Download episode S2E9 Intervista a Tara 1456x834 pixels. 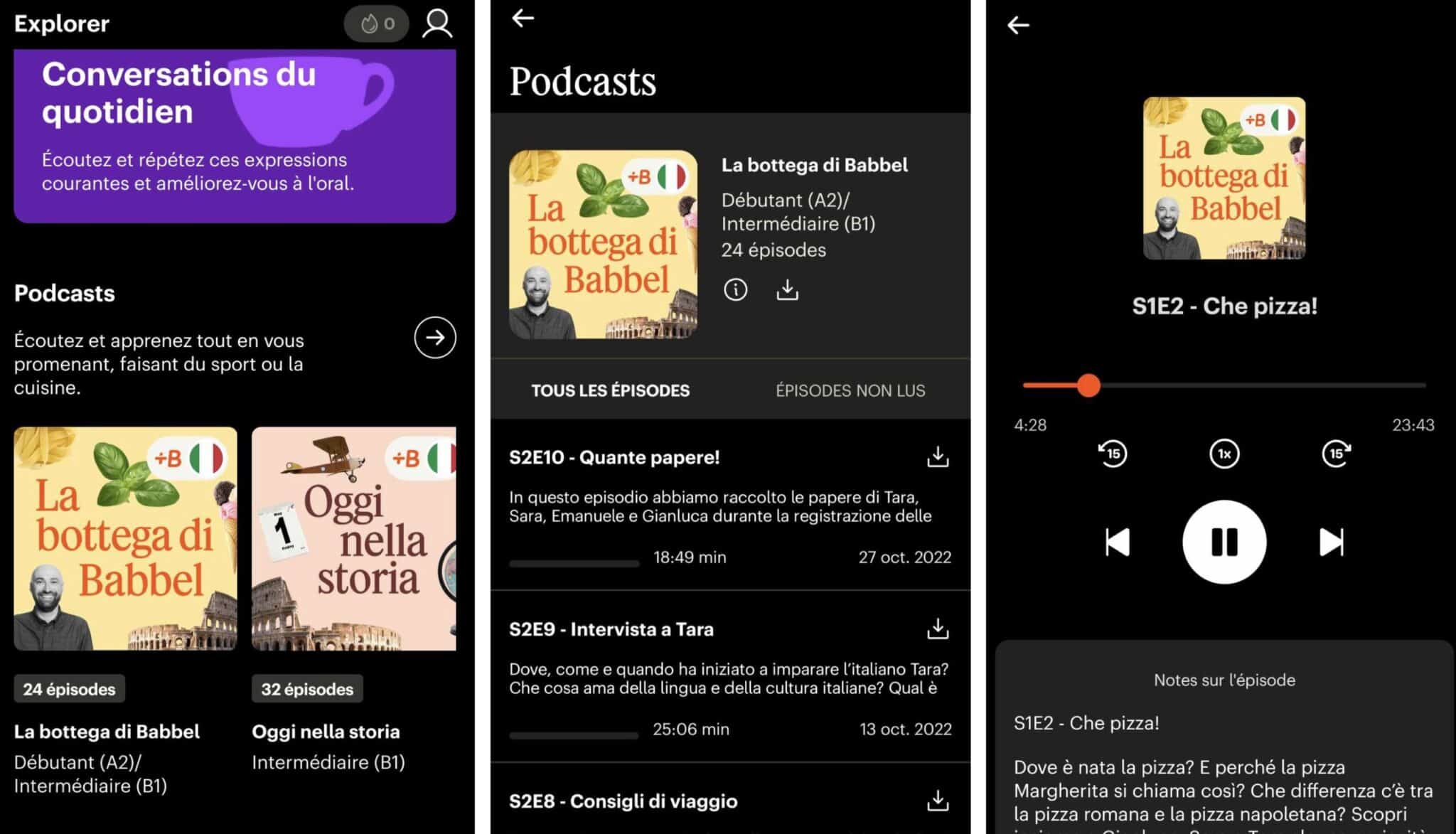(938, 629)
